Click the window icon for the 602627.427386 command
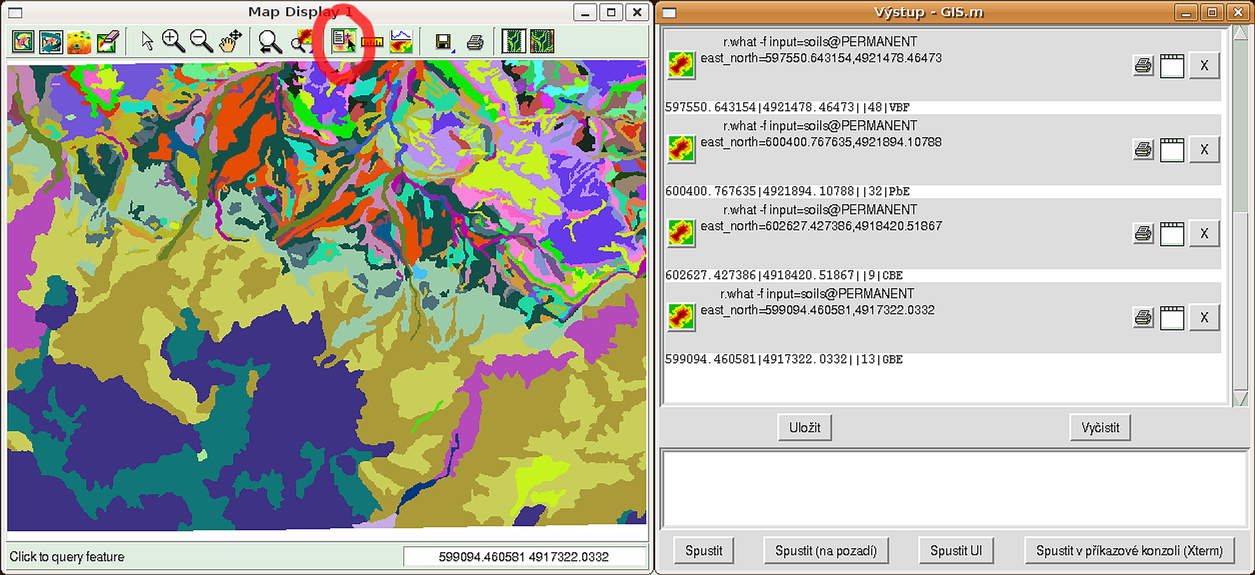The width and height of the screenshot is (1255, 575). [1172, 234]
